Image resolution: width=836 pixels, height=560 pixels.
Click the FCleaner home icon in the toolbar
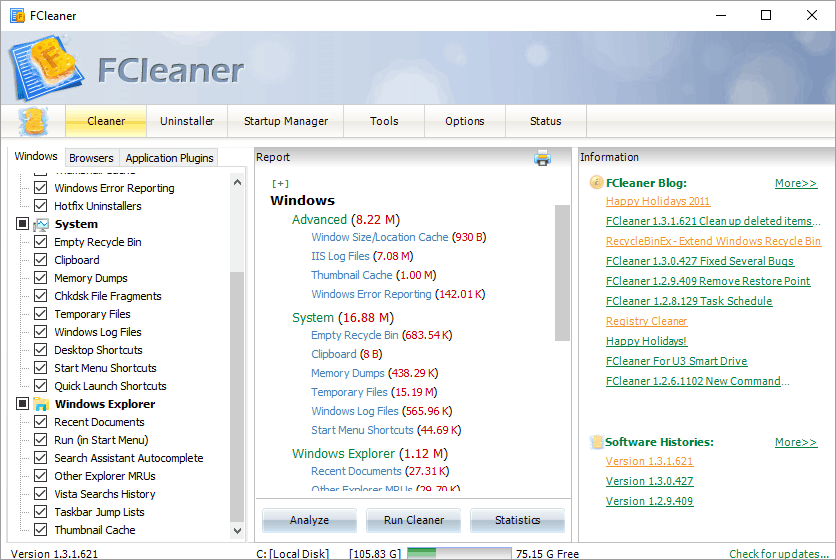tap(33, 121)
